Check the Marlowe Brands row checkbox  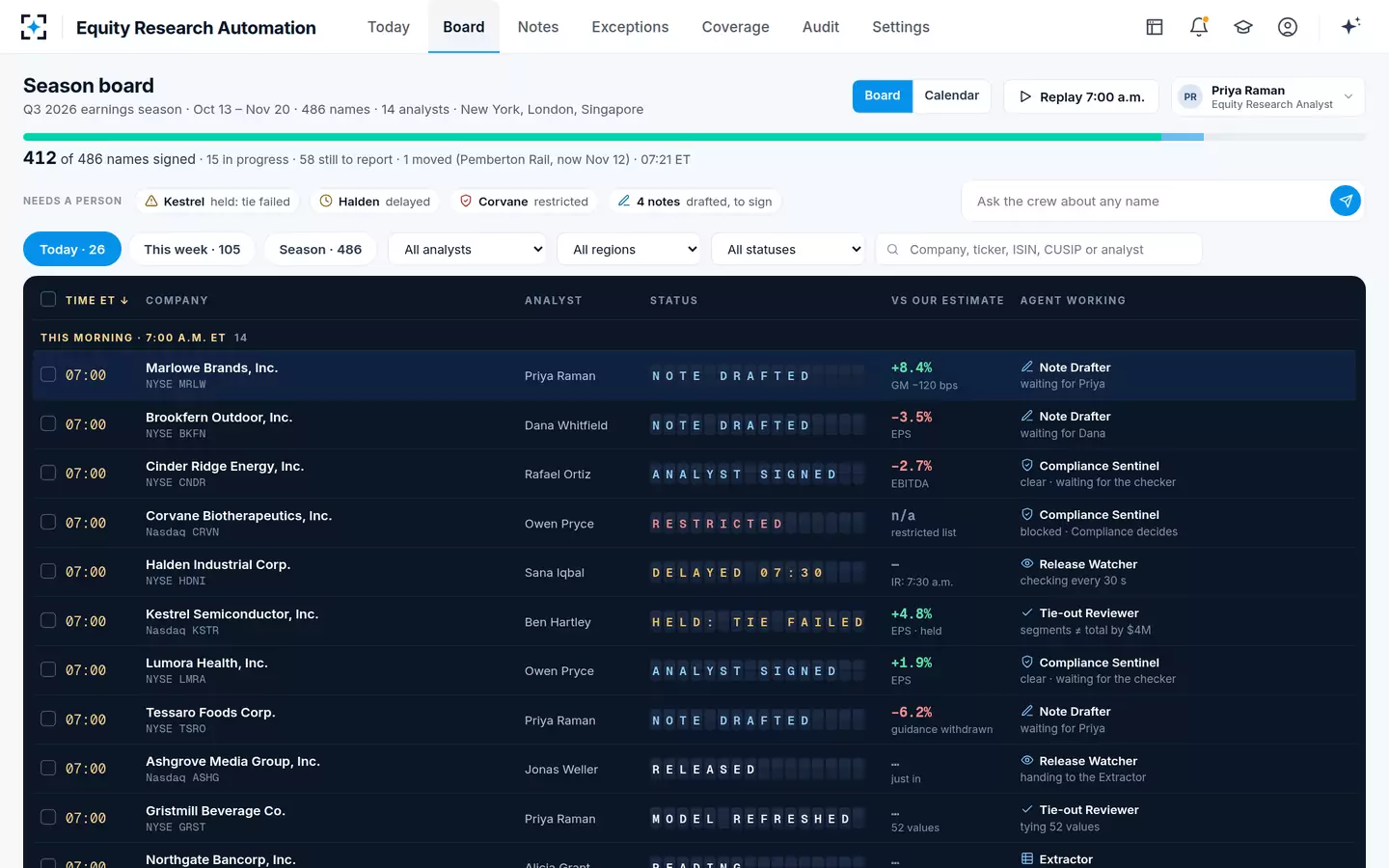pyautogui.click(x=48, y=374)
